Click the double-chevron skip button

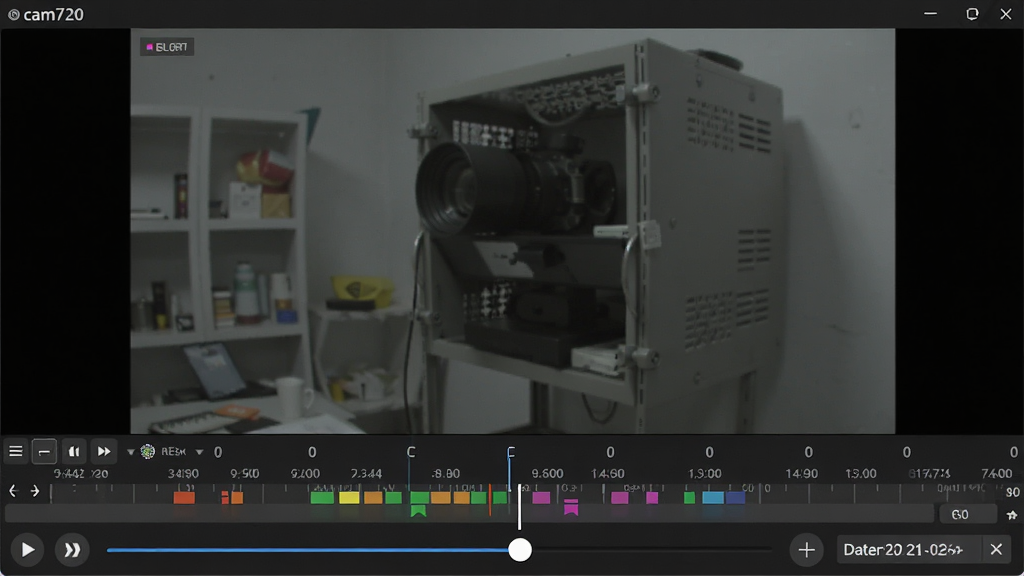click(72, 550)
